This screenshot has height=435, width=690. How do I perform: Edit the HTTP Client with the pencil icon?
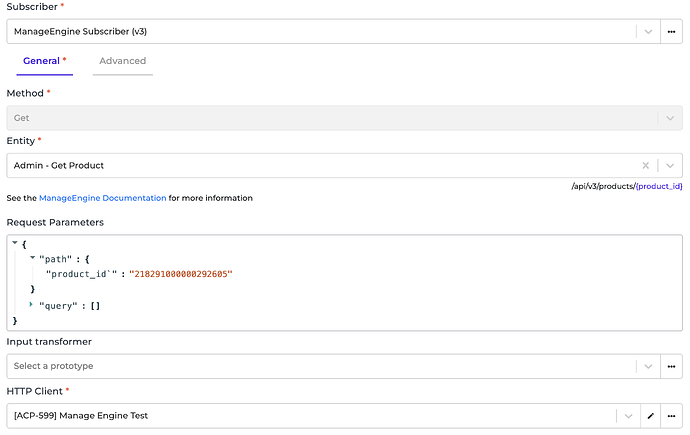point(650,416)
